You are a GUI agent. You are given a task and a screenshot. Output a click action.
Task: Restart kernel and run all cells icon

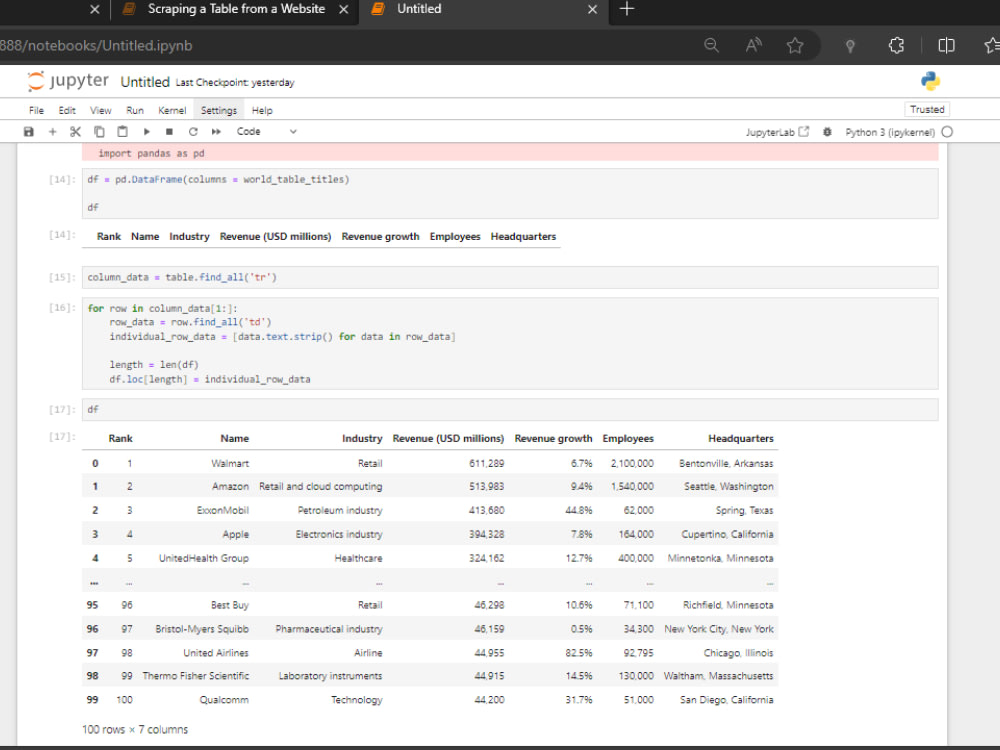pyautogui.click(x=214, y=131)
